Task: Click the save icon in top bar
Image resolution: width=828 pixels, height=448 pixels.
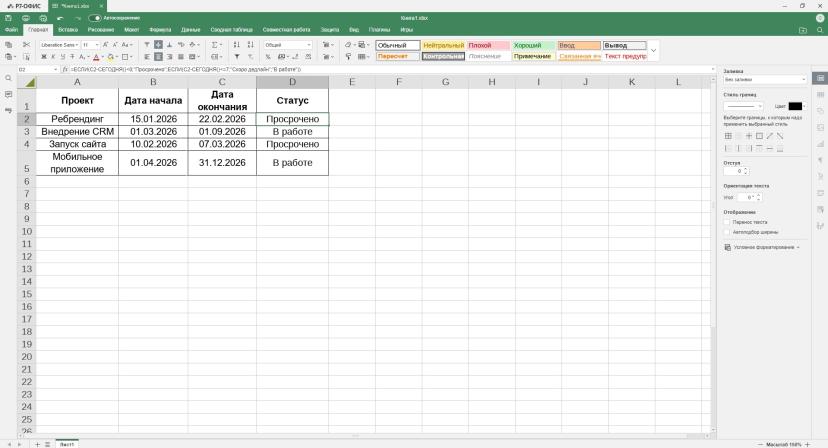Action: [x=8, y=18]
